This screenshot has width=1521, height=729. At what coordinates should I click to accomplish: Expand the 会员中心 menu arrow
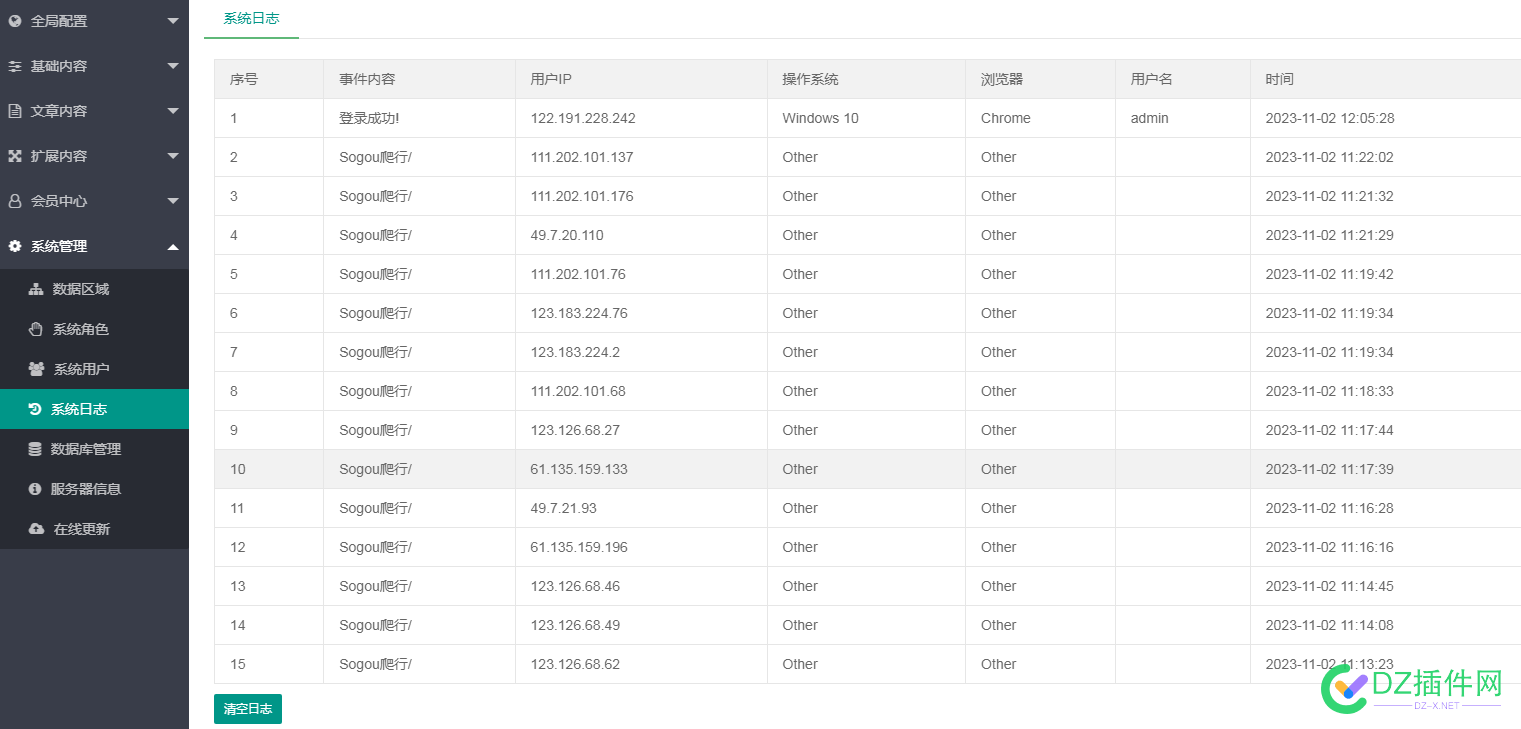pos(173,201)
